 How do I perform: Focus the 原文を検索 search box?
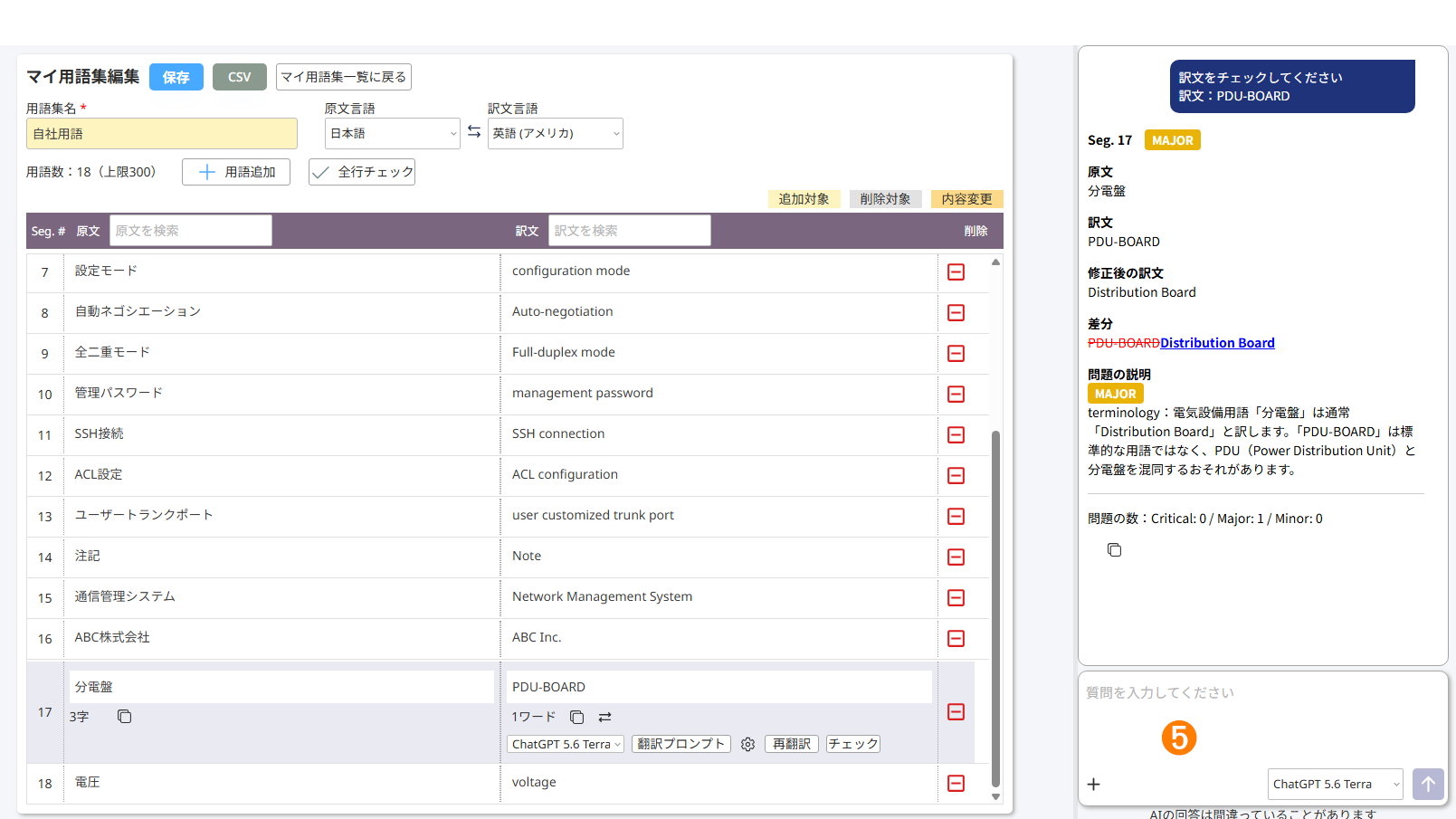[191, 230]
